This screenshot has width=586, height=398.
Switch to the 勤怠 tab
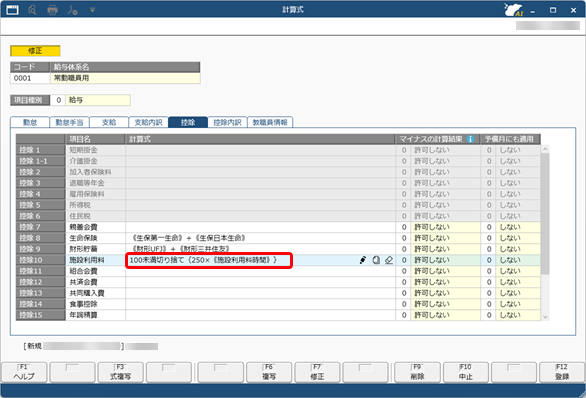[x=30, y=122]
